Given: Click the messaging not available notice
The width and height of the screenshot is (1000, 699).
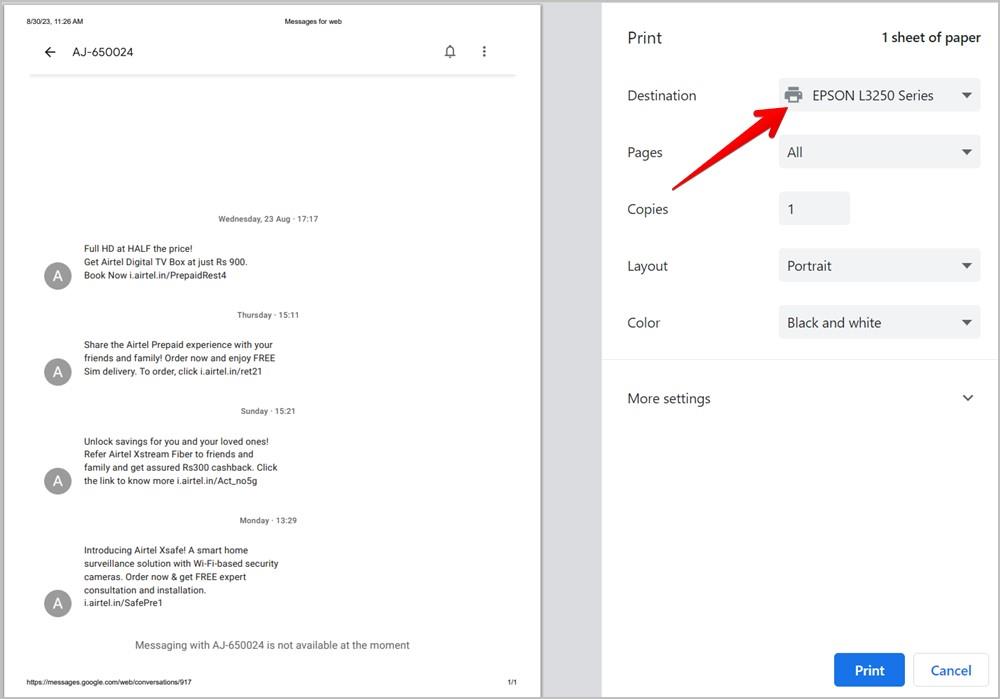Looking at the screenshot, I should click(272, 645).
